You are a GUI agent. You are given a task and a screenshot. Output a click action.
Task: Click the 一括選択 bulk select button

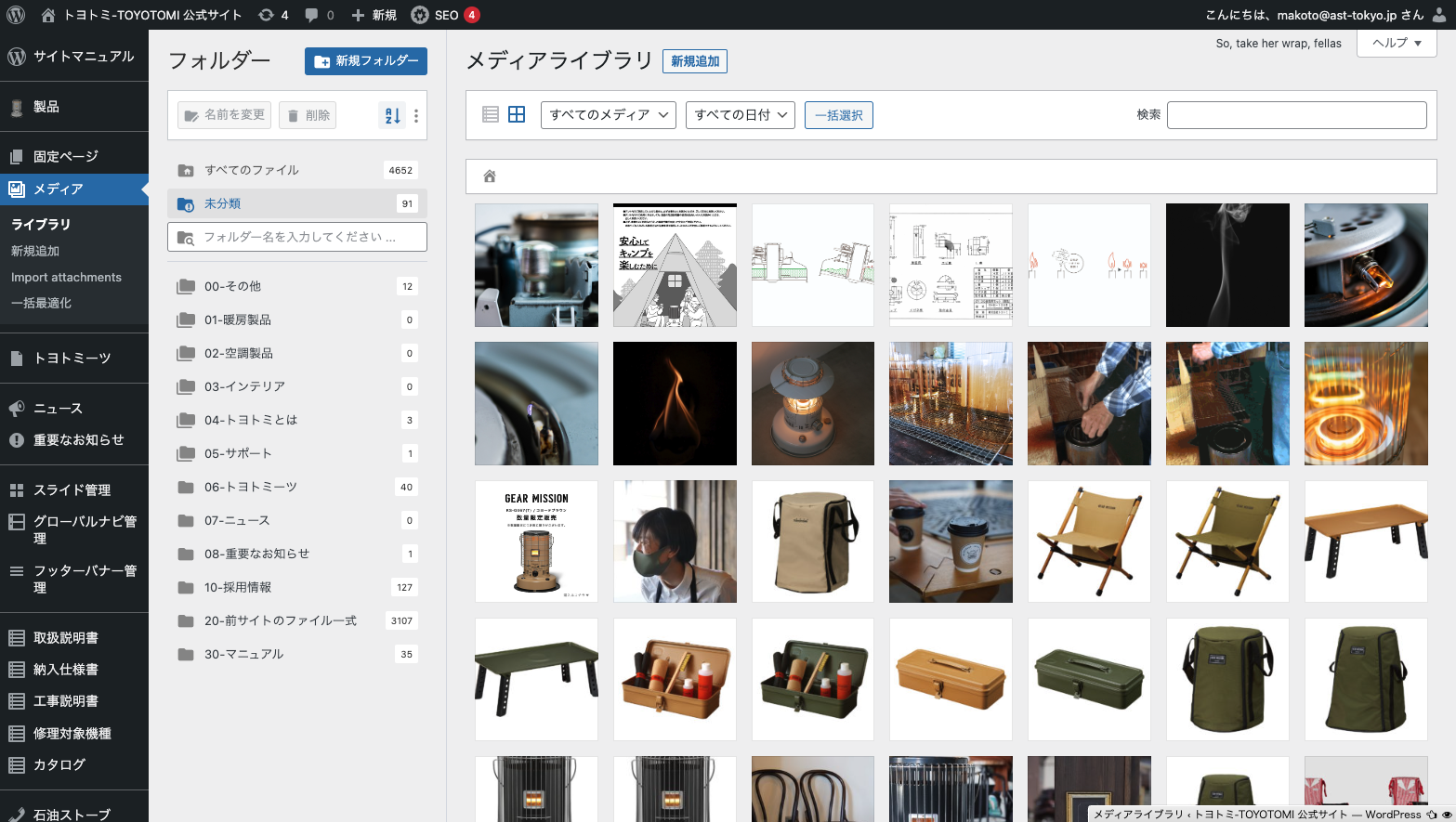click(839, 115)
